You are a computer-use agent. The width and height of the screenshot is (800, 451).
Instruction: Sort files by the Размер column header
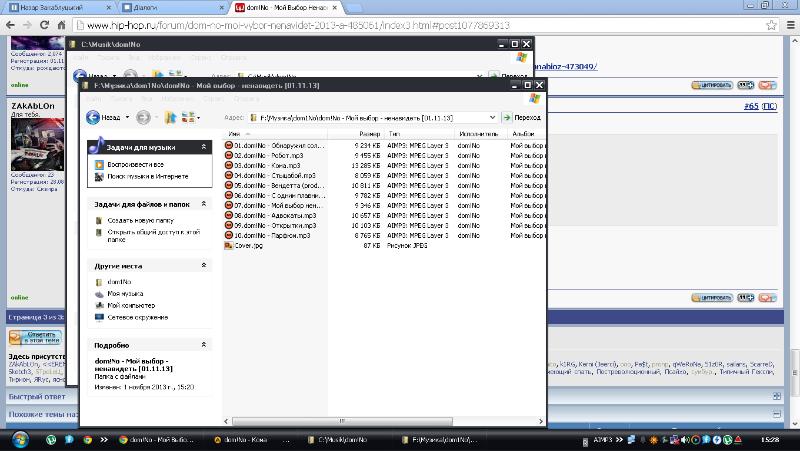coord(356,134)
